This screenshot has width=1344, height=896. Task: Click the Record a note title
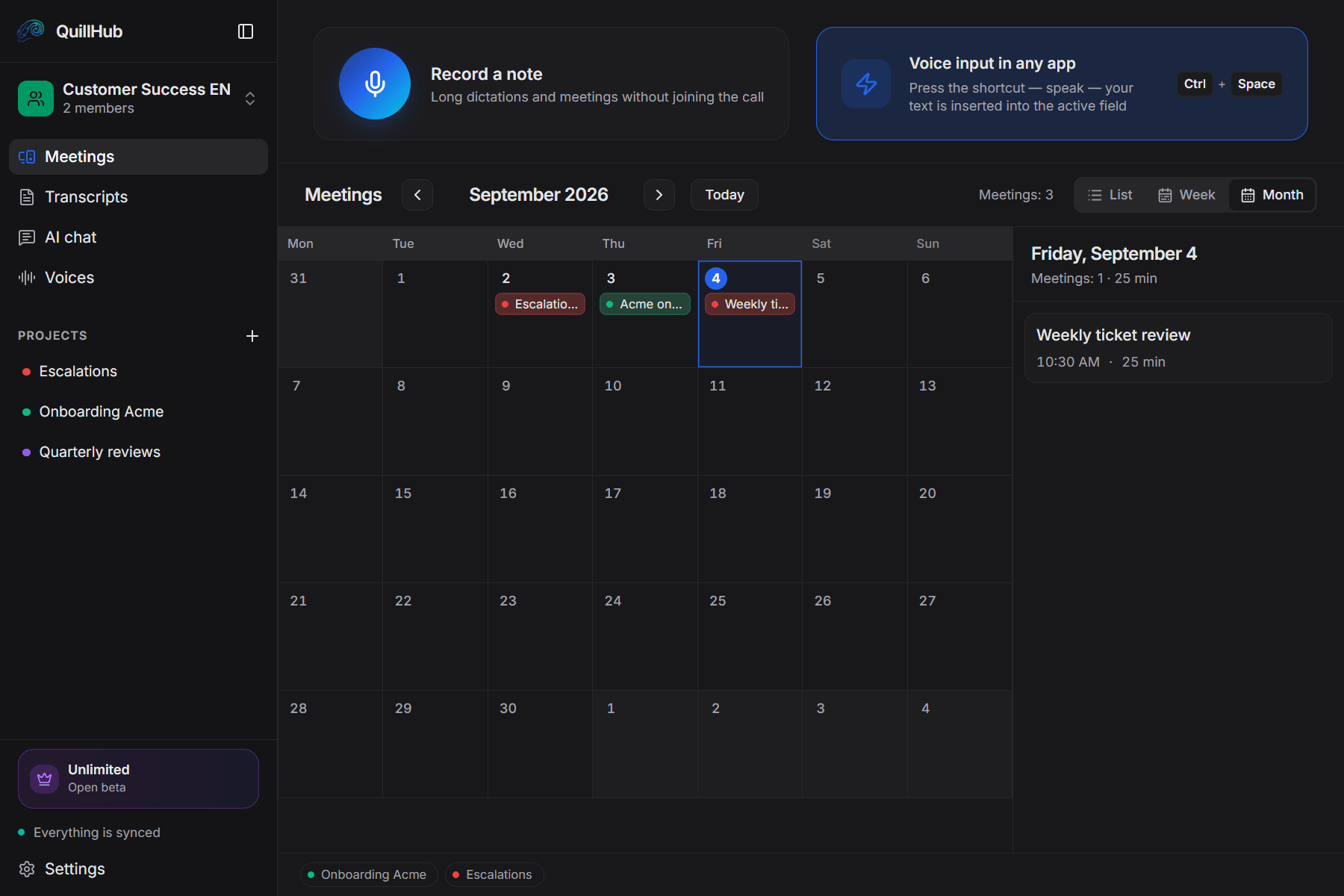coord(487,74)
